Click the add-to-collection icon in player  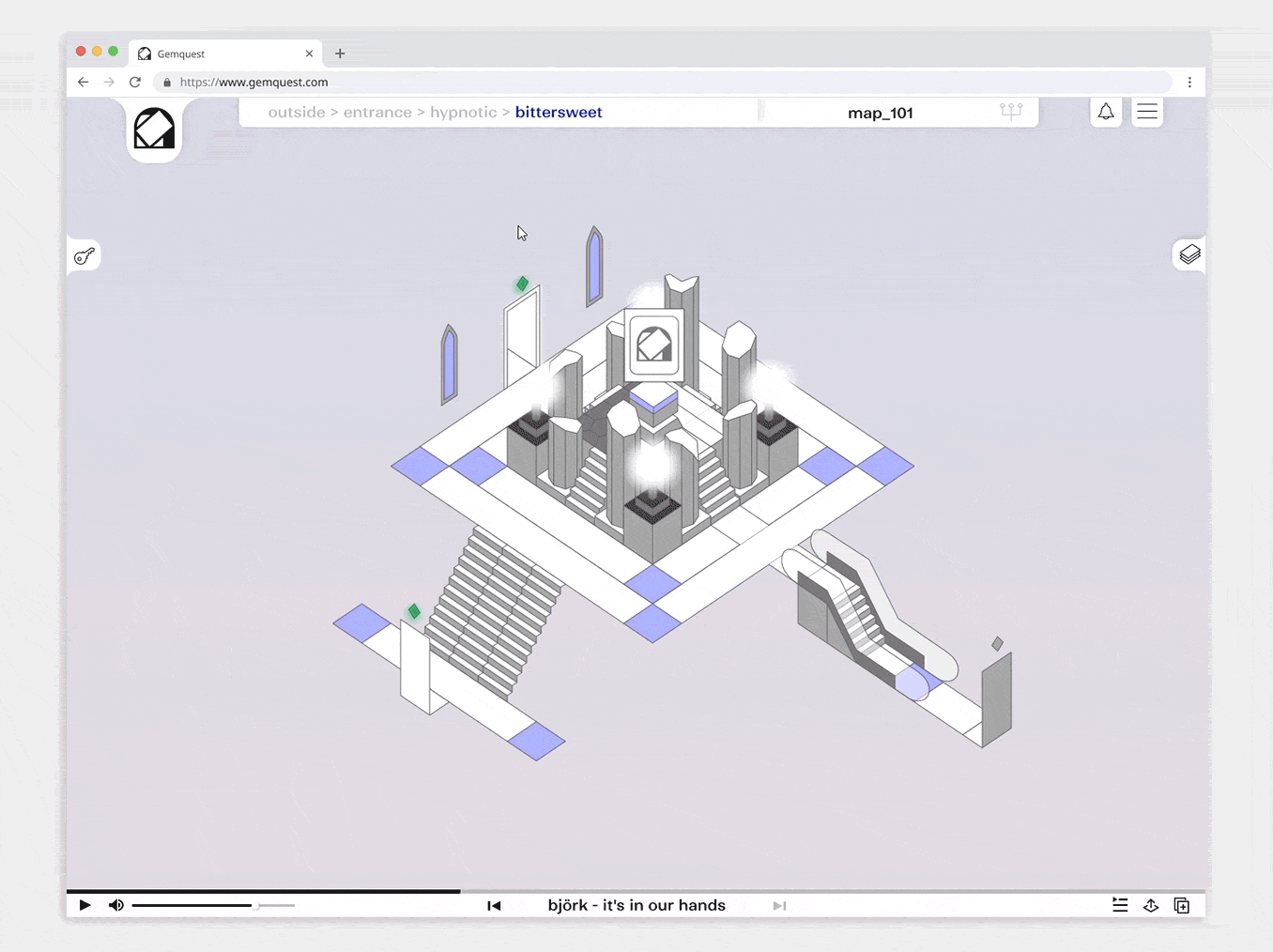click(1182, 905)
